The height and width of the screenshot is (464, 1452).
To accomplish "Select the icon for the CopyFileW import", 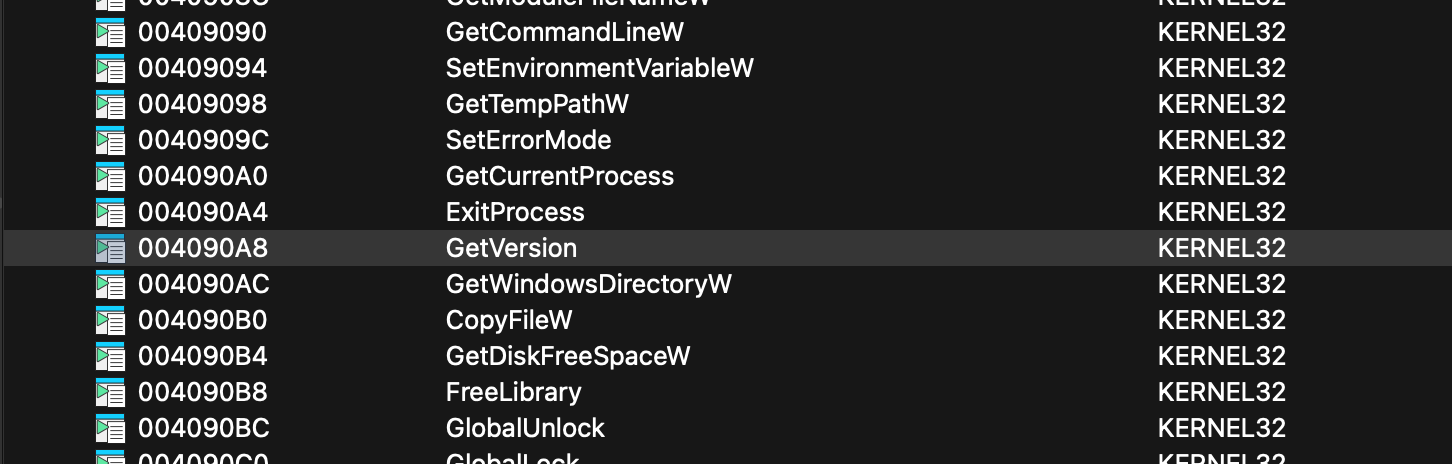I will 110,321.
